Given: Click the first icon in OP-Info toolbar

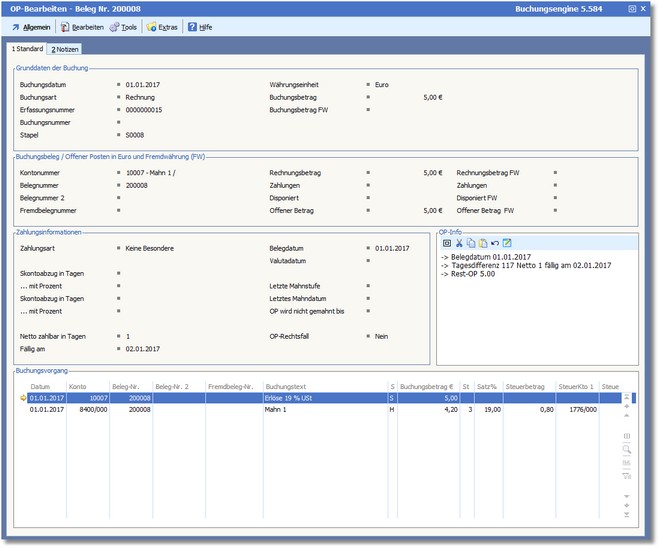Looking at the screenshot, I should 447,243.
